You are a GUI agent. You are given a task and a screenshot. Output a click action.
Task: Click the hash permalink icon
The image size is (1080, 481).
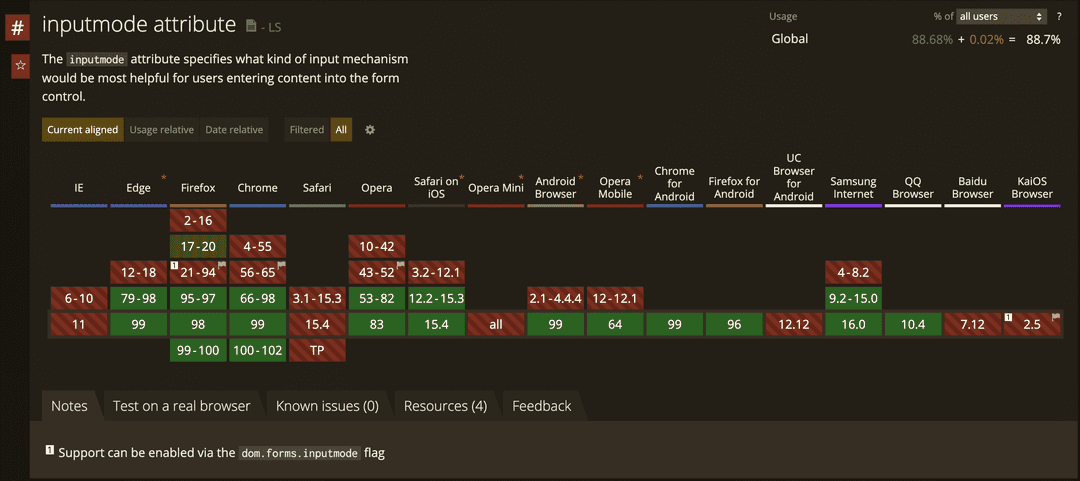[19, 29]
